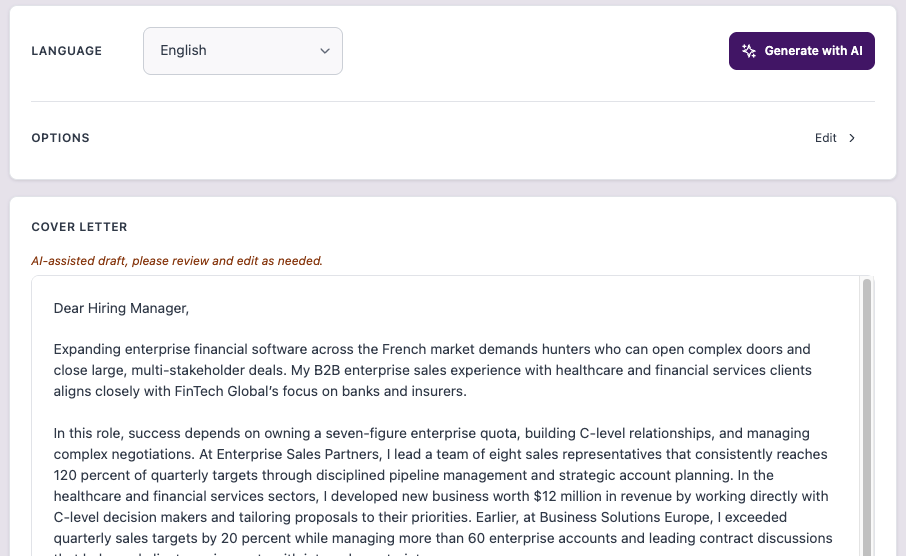The image size is (906, 556).
Task: Click the Generate with AI button label
Action: (x=813, y=51)
